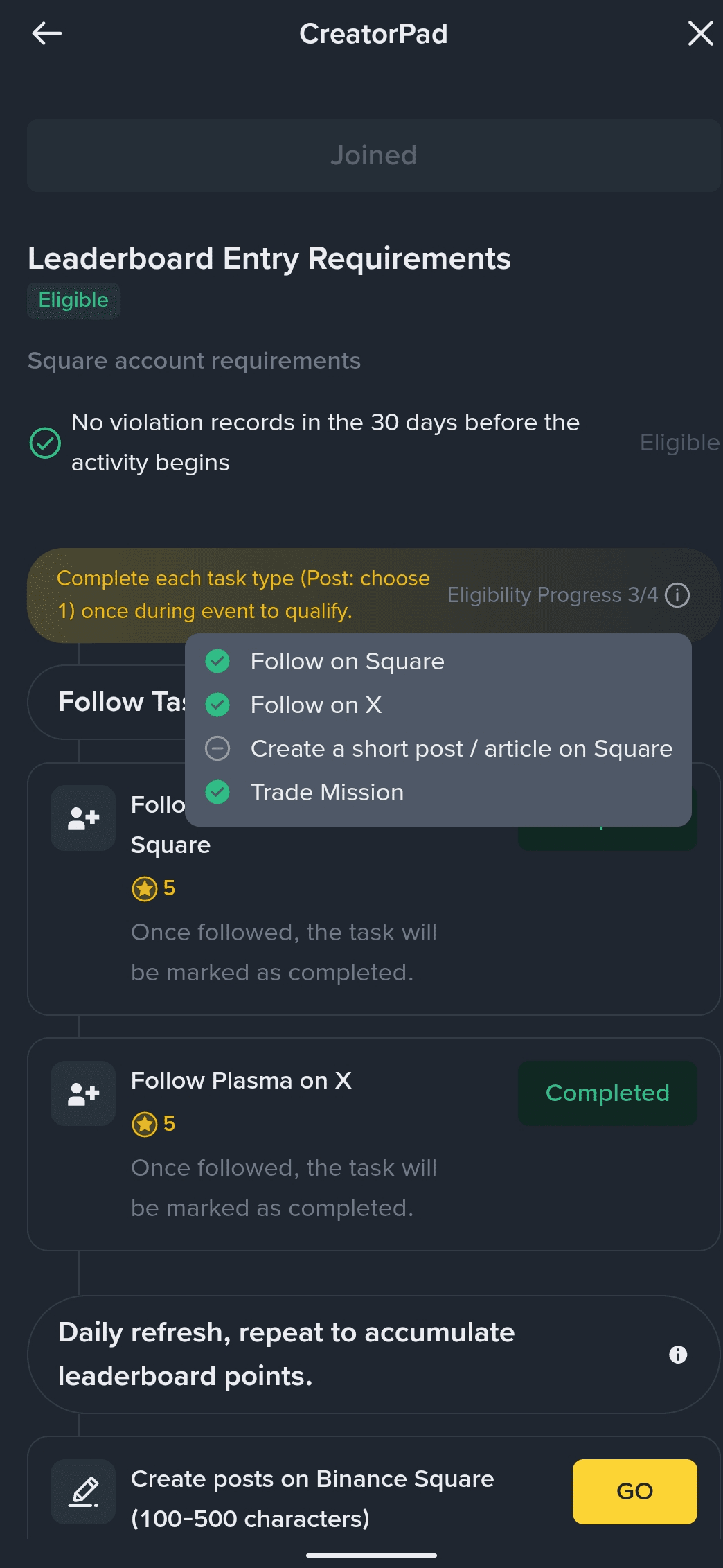This screenshot has width=723, height=1568.
Task: Select the Trade Mission popup entry
Action: point(327,793)
